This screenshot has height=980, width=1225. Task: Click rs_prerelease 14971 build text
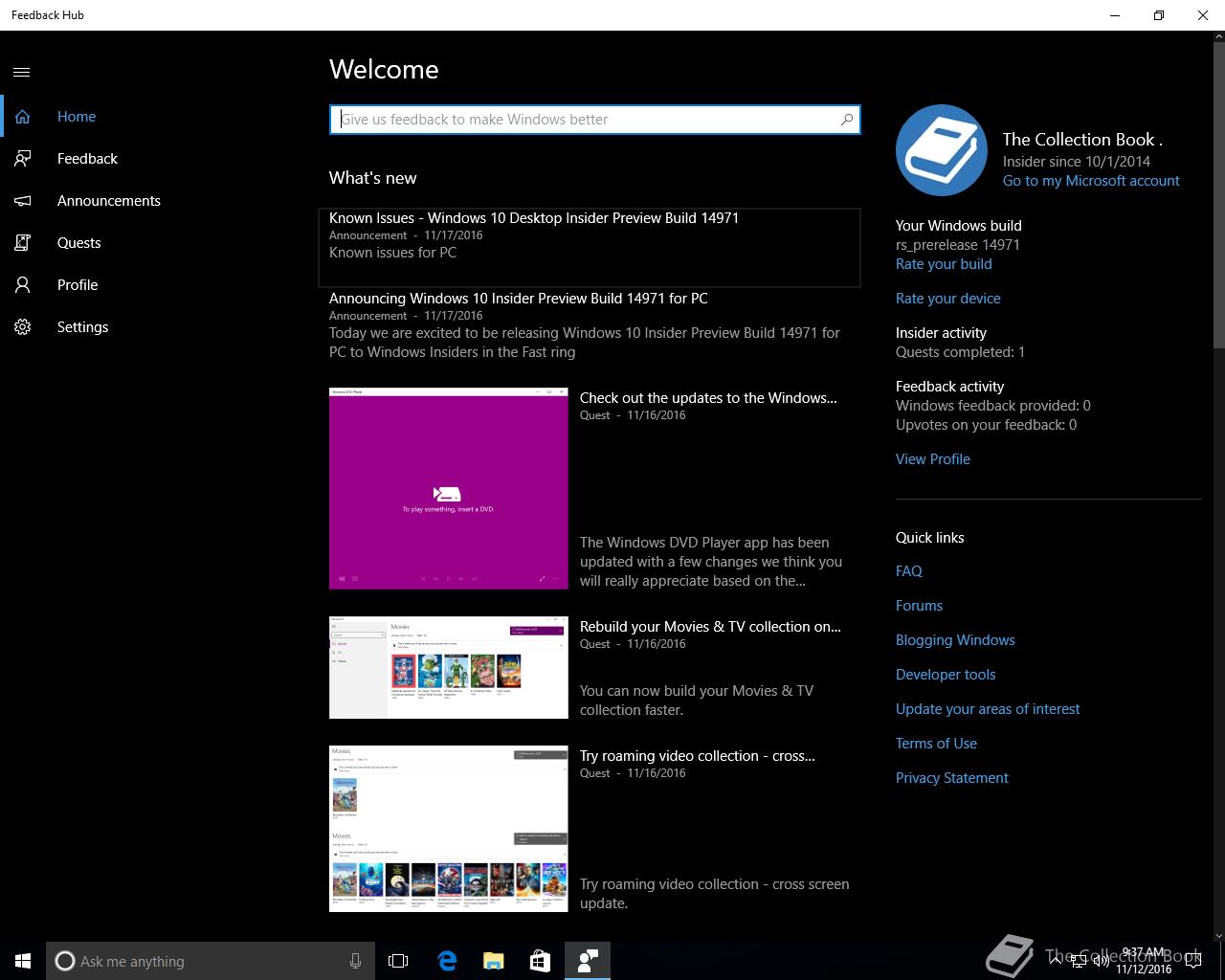pyautogui.click(x=958, y=245)
